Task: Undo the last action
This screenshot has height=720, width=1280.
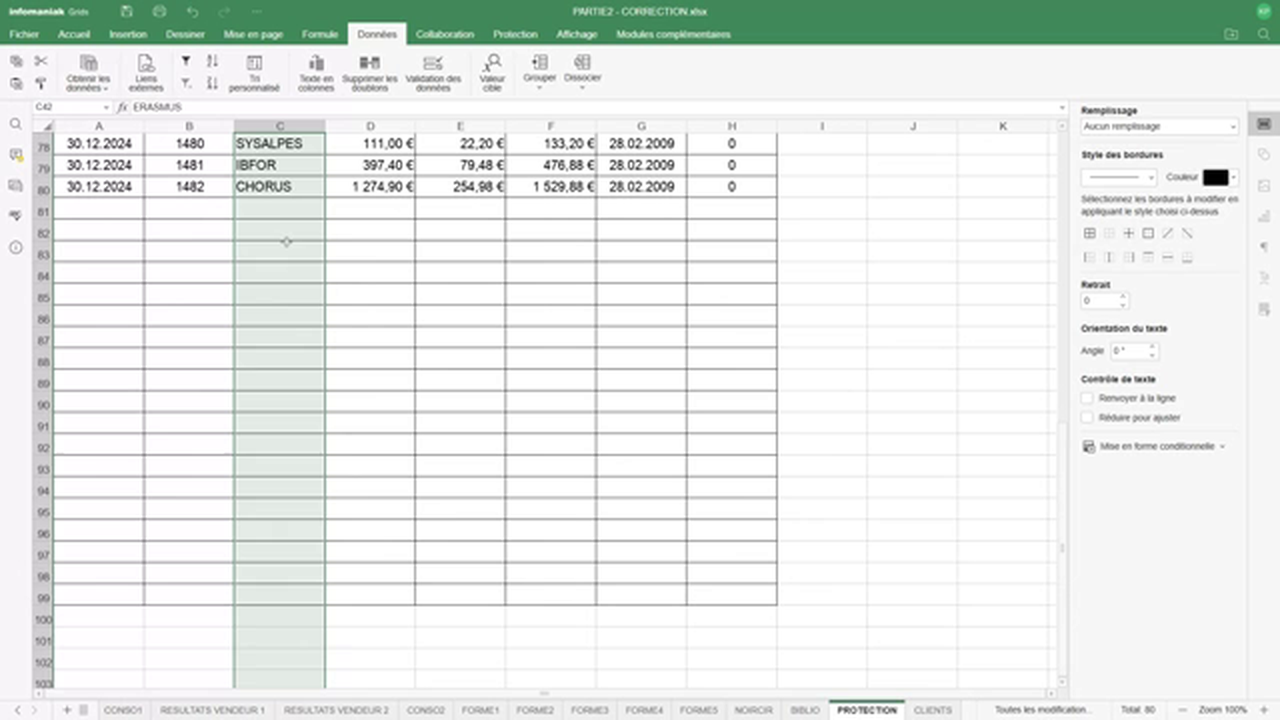Action: [x=193, y=11]
